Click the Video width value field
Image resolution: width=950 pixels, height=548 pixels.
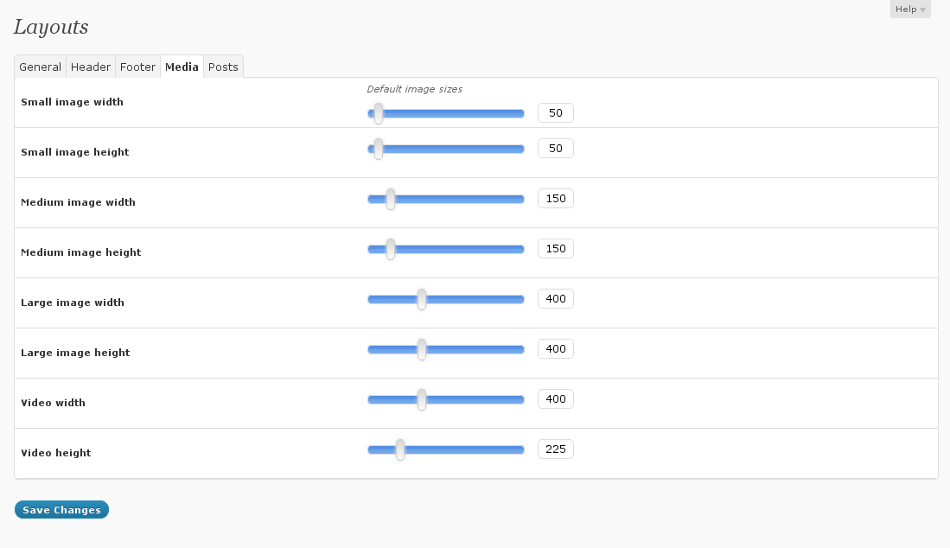click(556, 399)
